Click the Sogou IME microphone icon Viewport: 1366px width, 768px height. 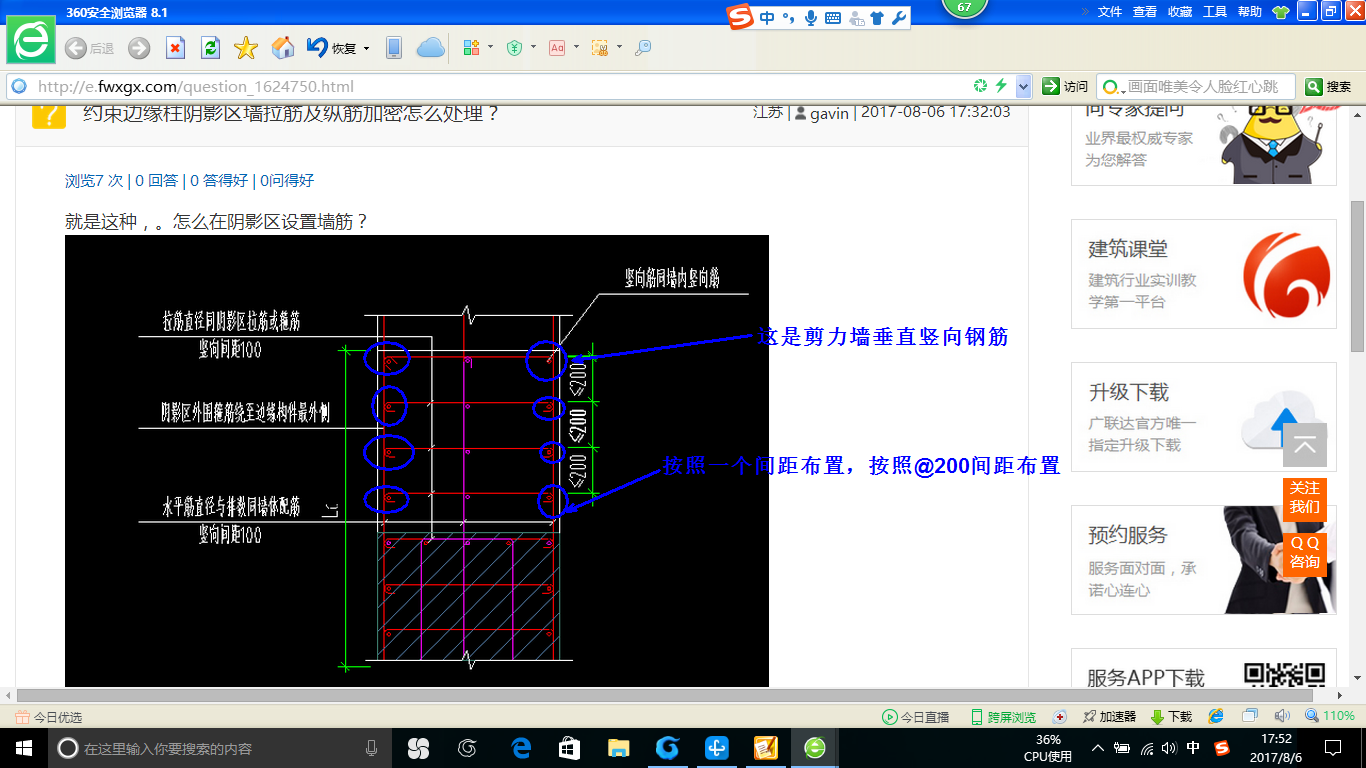point(810,18)
